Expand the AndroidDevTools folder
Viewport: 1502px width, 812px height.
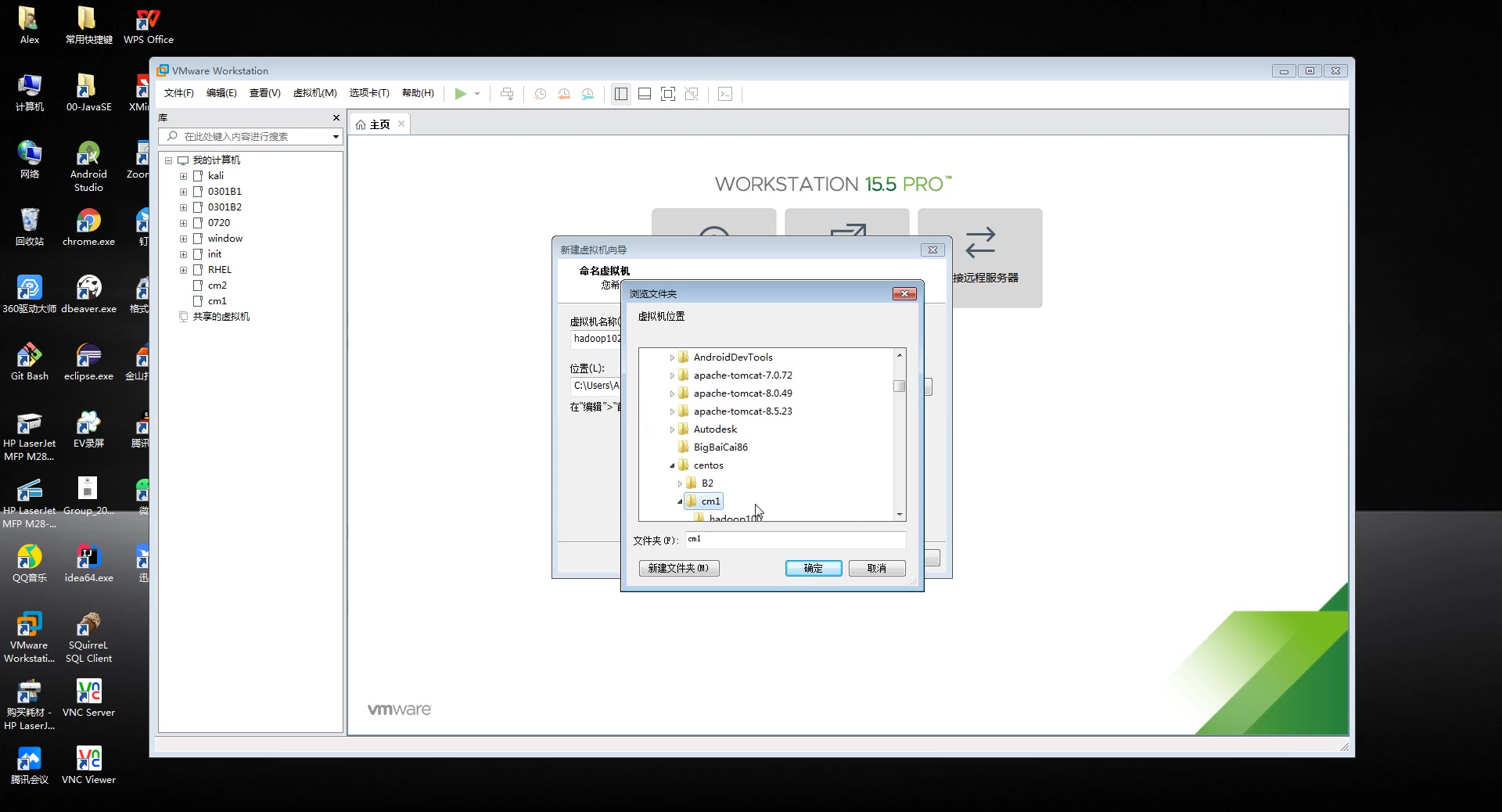672,357
